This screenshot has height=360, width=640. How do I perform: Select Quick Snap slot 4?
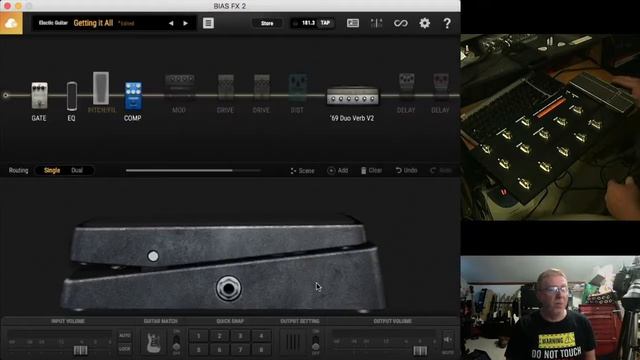pyautogui.click(x=261, y=336)
